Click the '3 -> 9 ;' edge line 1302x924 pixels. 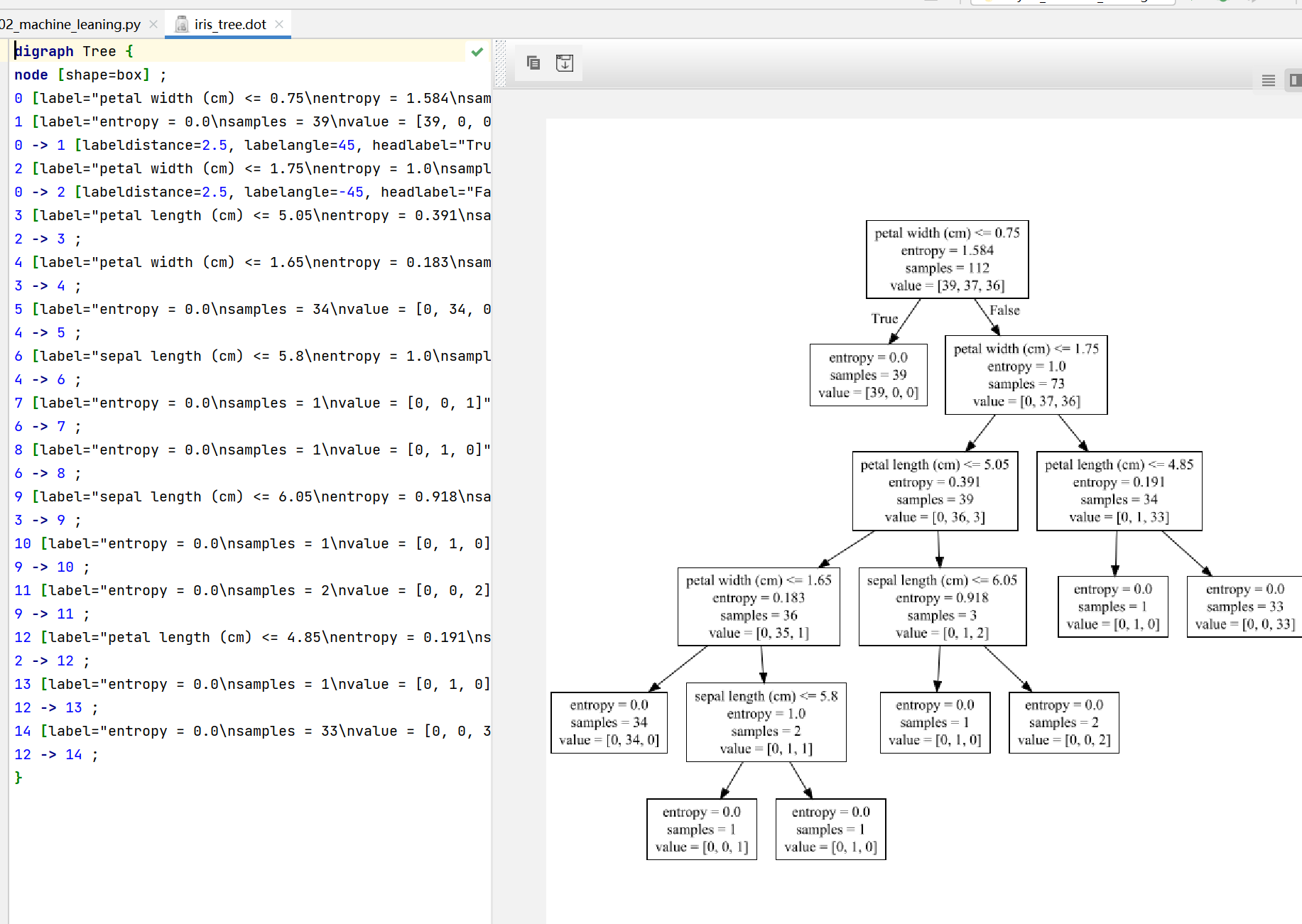[48, 520]
